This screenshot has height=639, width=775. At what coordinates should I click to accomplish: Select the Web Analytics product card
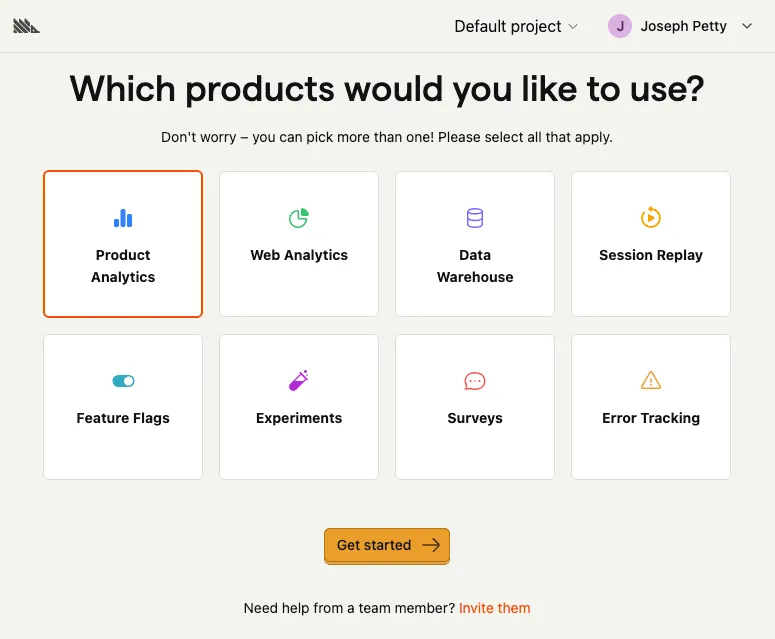[x=299, y=244]
